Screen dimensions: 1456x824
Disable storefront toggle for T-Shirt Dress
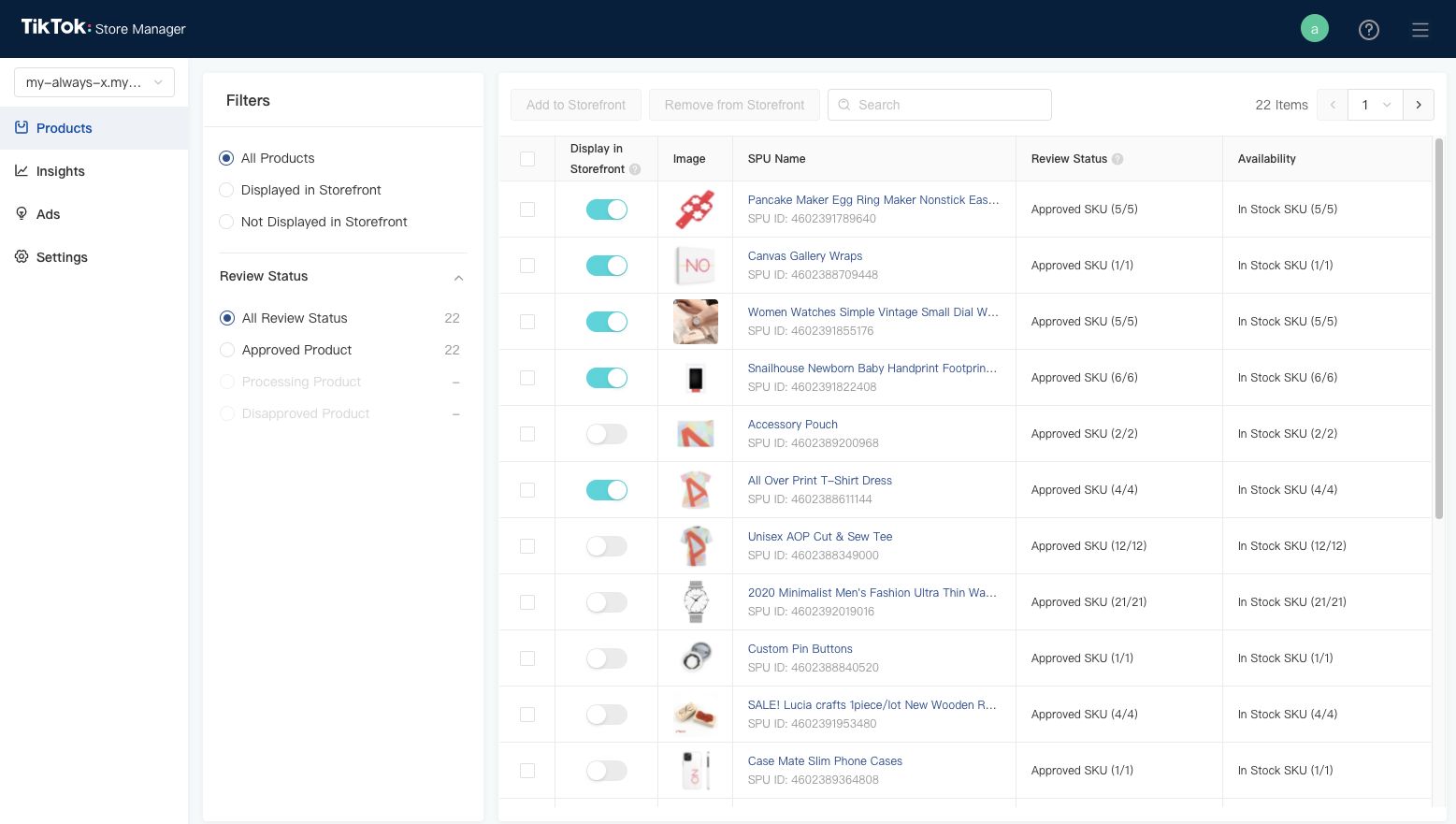pyautogui.click(x=607, y=490)
